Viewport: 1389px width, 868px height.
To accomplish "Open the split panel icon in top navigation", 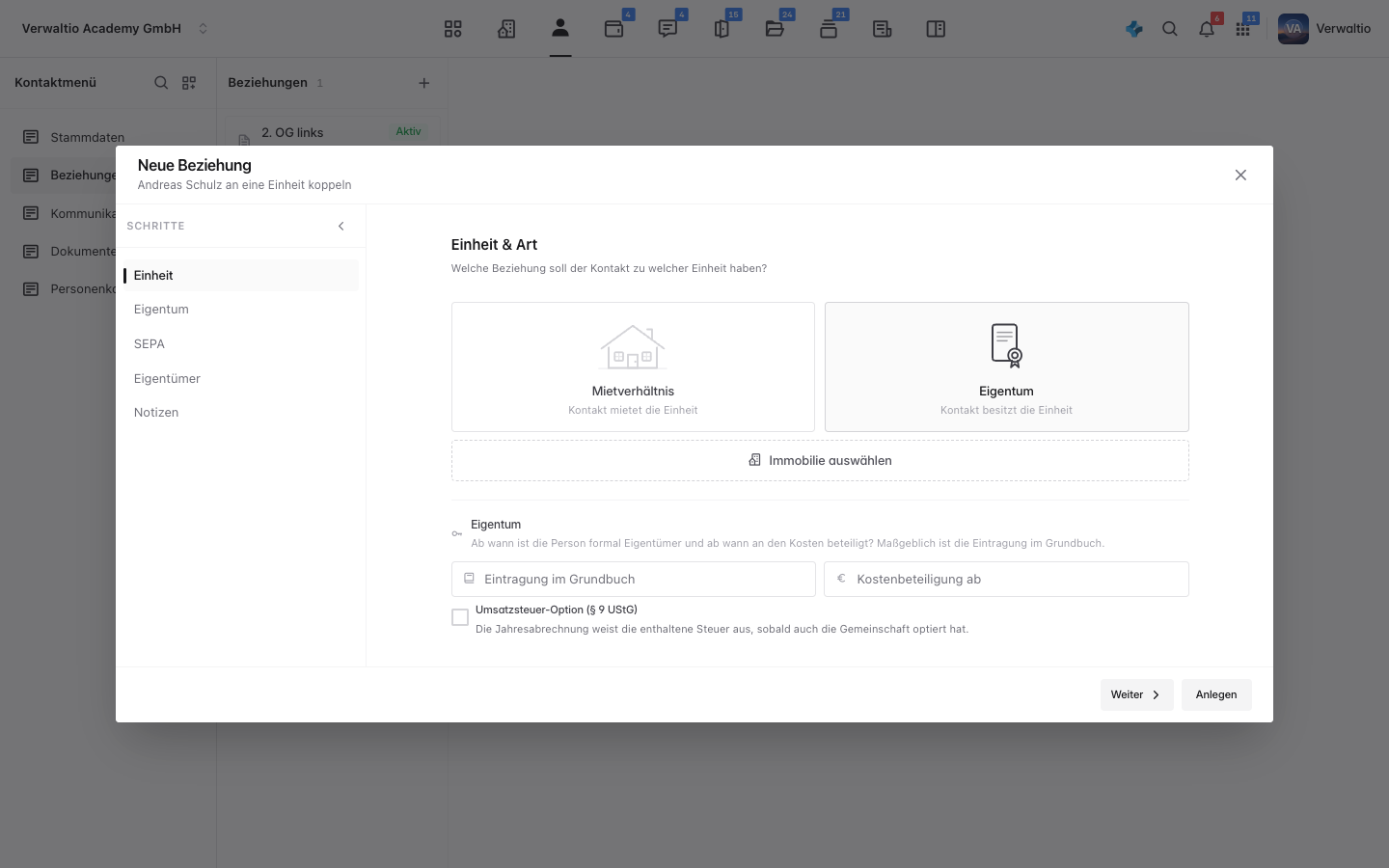I will [x=936, y=29].
